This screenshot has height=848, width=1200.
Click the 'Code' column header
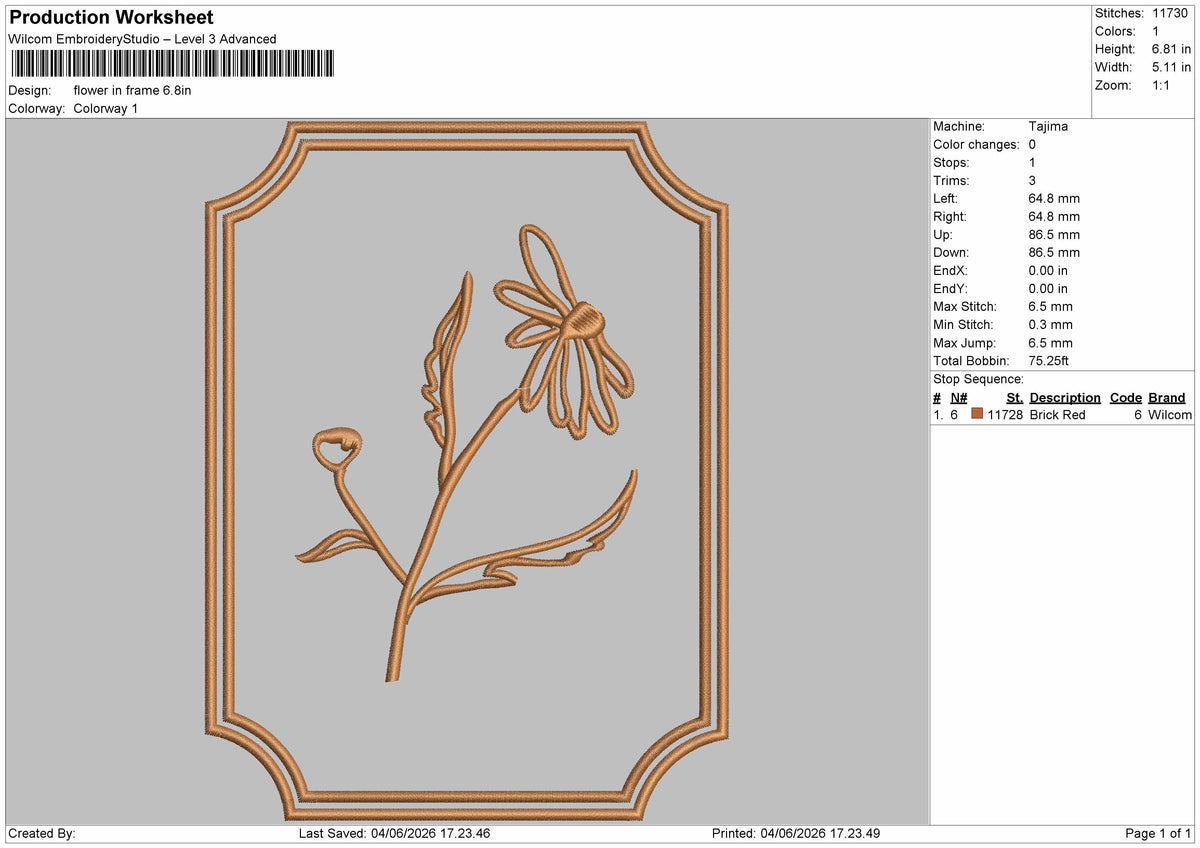(1126, 397)
